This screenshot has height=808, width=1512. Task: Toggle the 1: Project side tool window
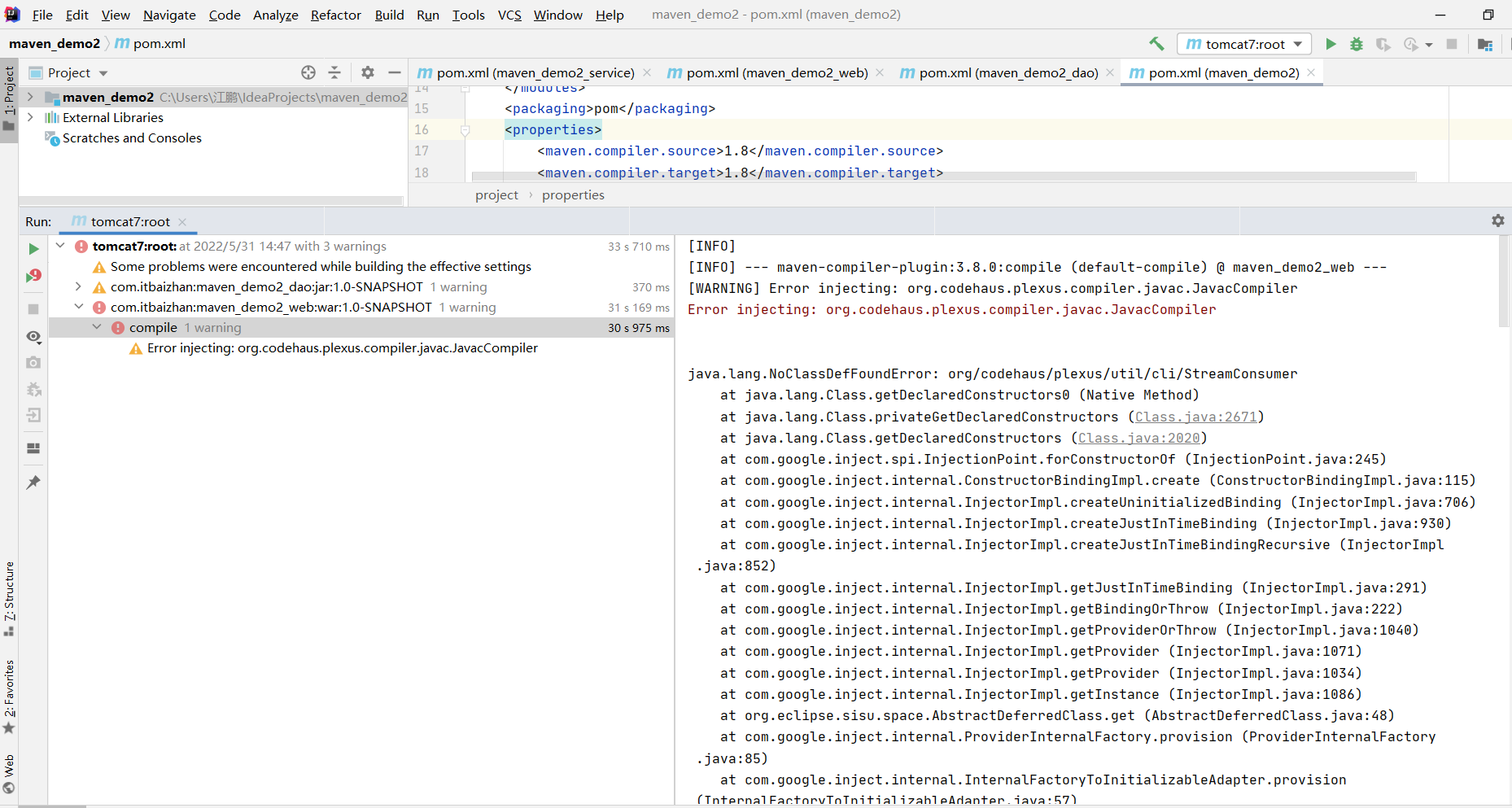pos(9,99)
